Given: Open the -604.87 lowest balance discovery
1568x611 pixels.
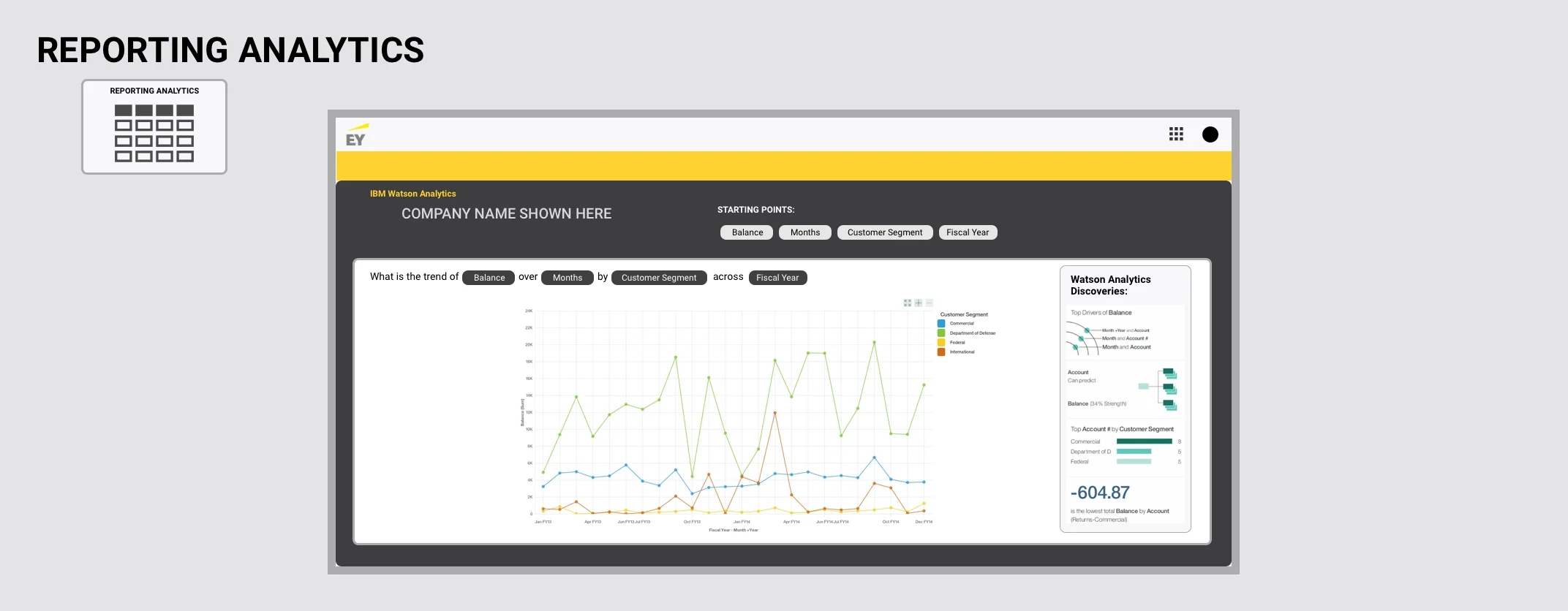Looking at the screenshot, I should [x=1125, y=502].
